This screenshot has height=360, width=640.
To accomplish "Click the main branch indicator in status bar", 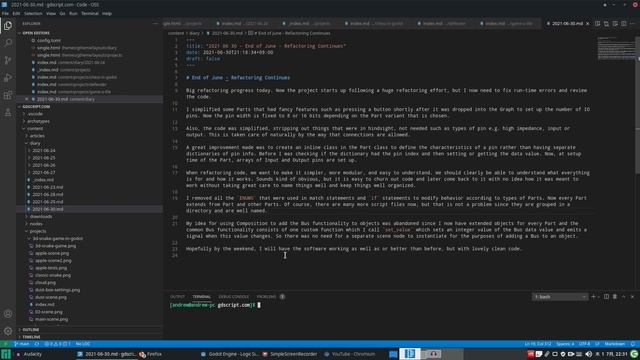I will click(22, 344).
